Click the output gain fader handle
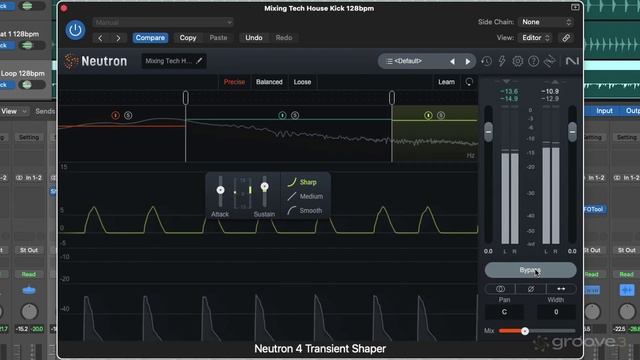The image size is (640, 360). pos(572,132)
